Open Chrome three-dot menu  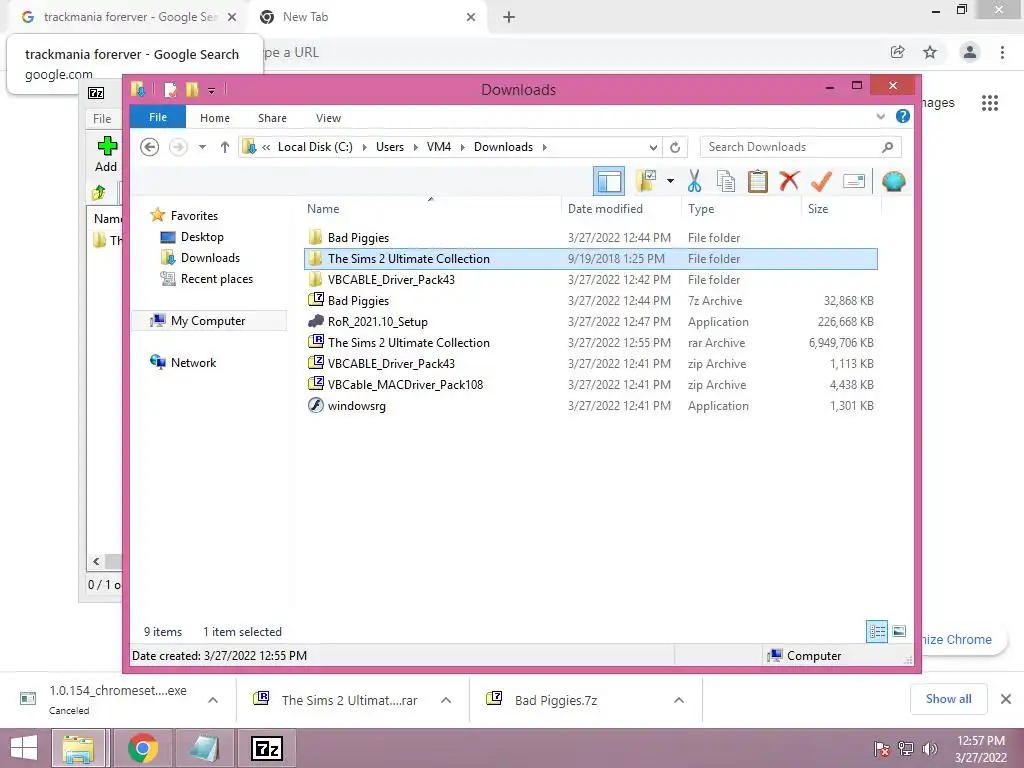point(1002,52)
